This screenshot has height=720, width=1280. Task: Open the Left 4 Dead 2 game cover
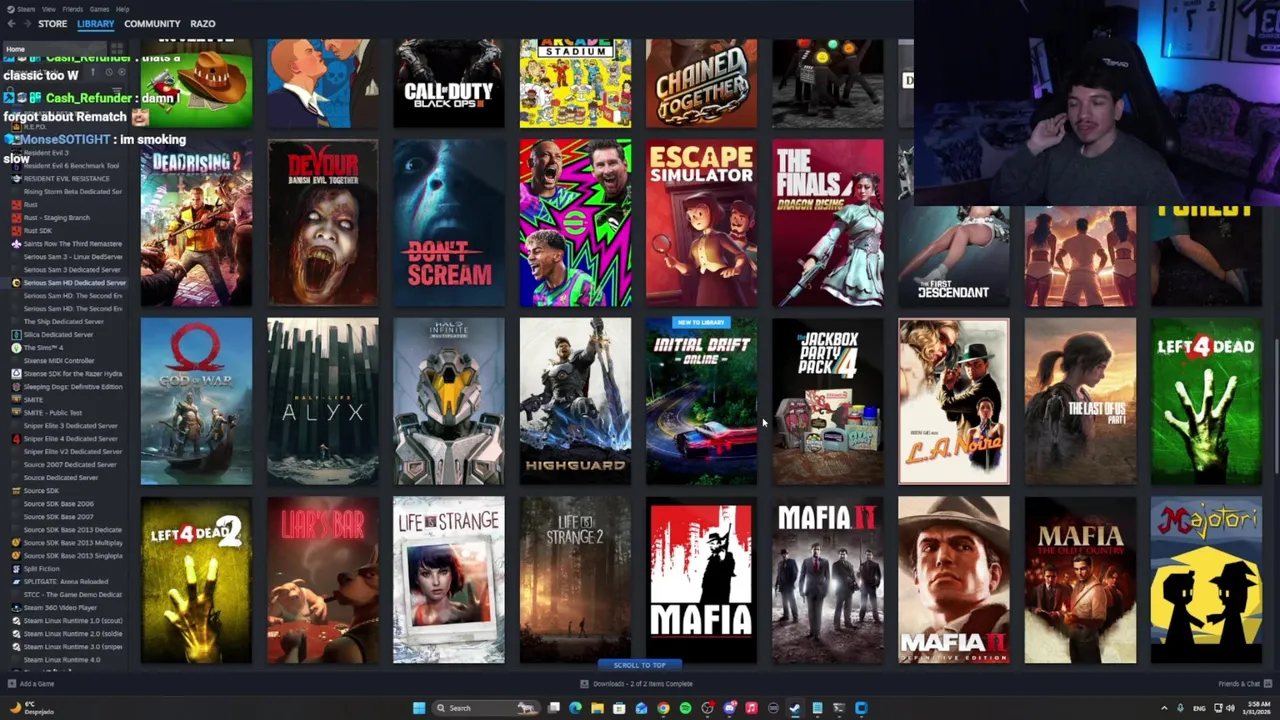(196, 580)
